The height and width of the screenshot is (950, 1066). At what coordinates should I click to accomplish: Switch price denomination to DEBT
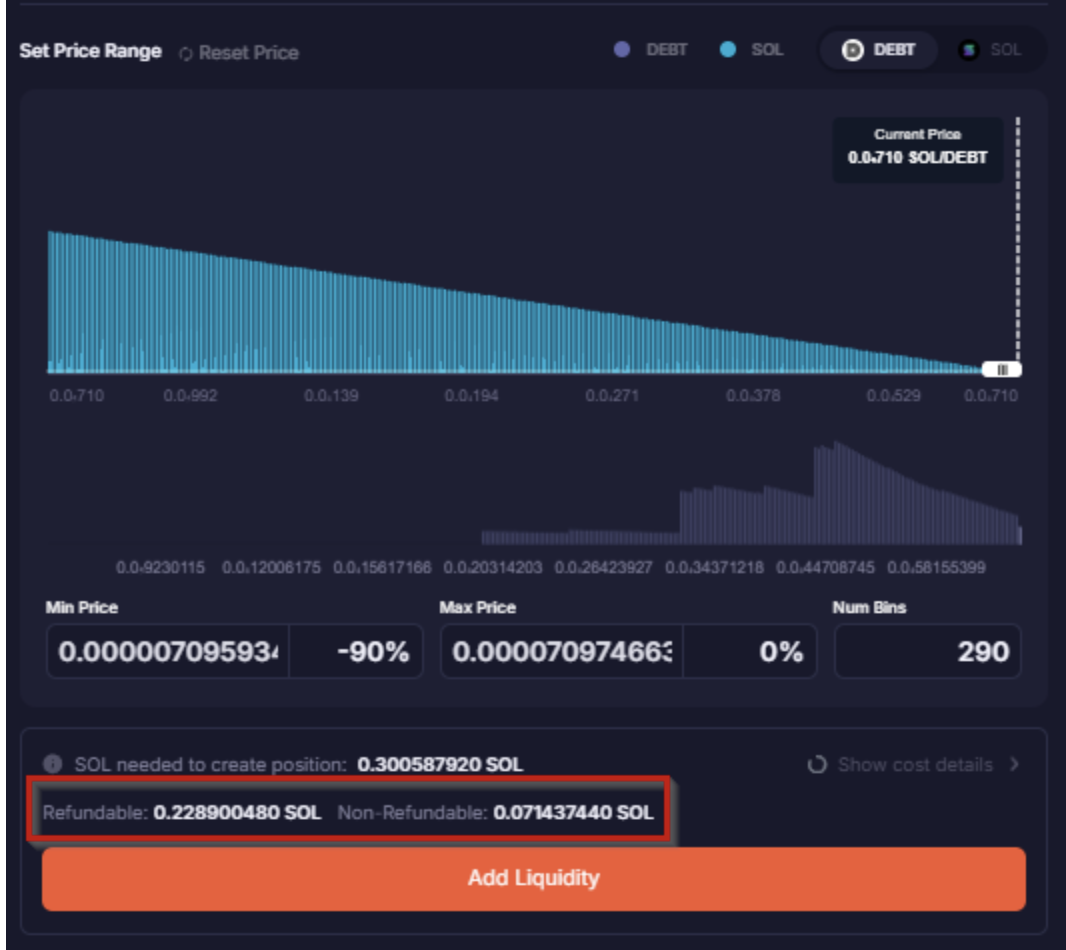[878, 50]
